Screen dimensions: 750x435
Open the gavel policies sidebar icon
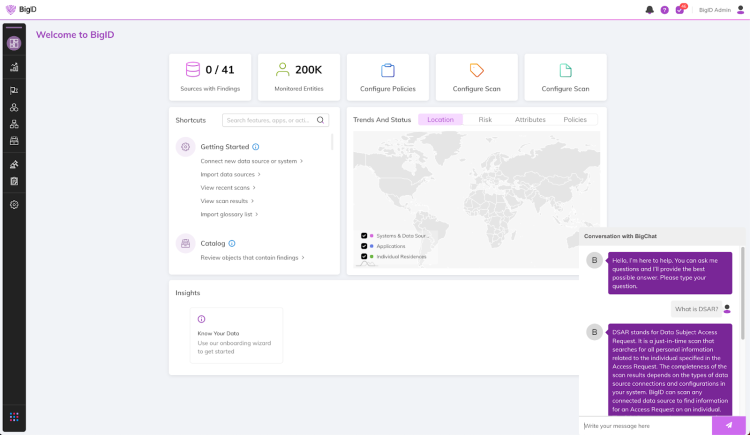pyautogui.click(x=14, y=164)
